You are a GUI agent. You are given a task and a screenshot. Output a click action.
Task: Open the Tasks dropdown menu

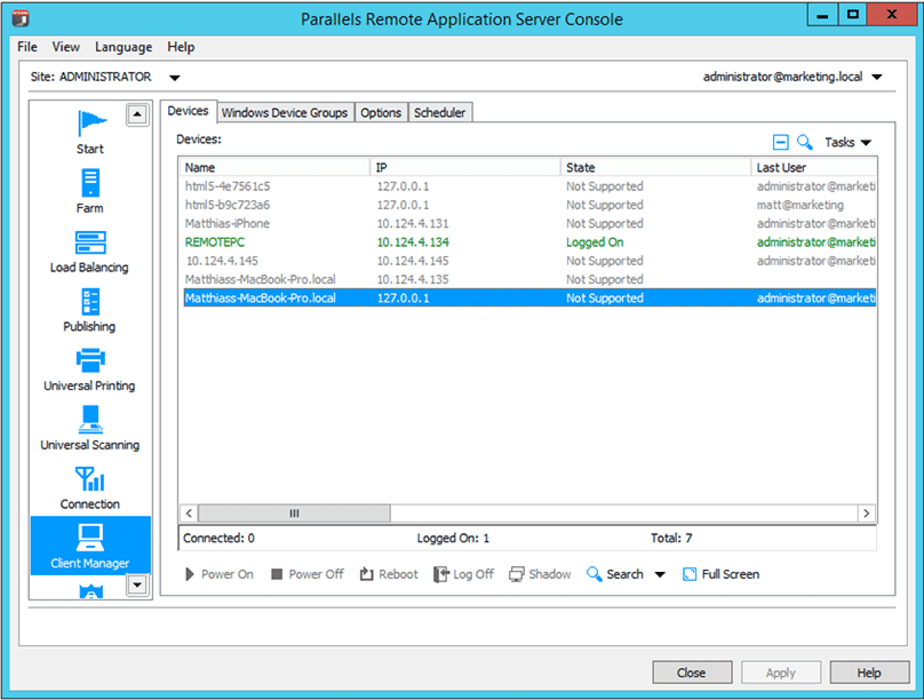848,143
